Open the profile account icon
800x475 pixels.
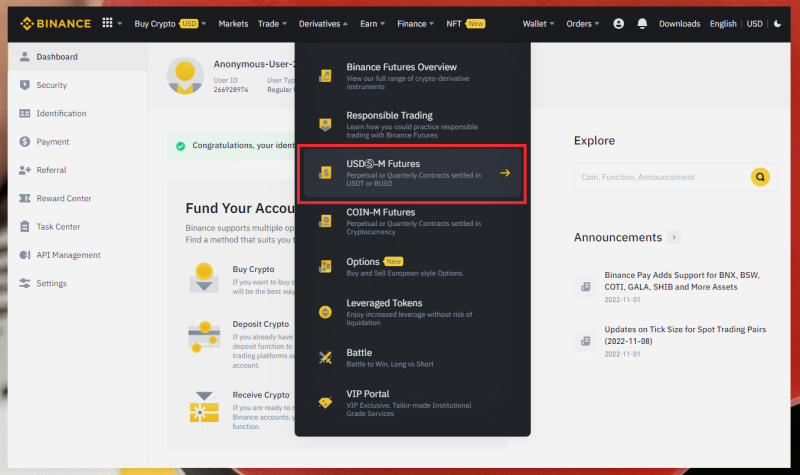click(x=618, y=23)
